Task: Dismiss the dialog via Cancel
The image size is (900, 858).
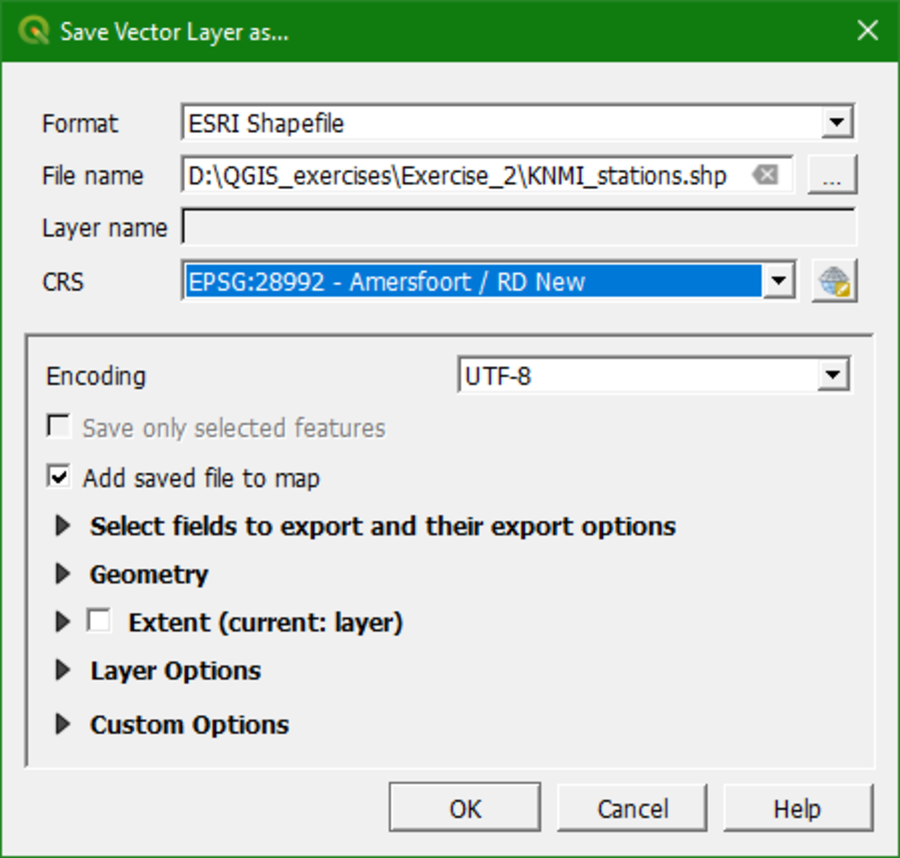Action: tap(631, 807)
